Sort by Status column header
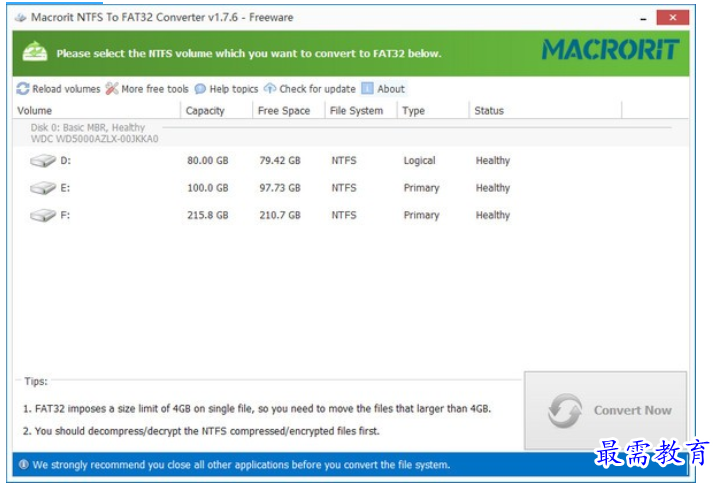 pos(489,111)
